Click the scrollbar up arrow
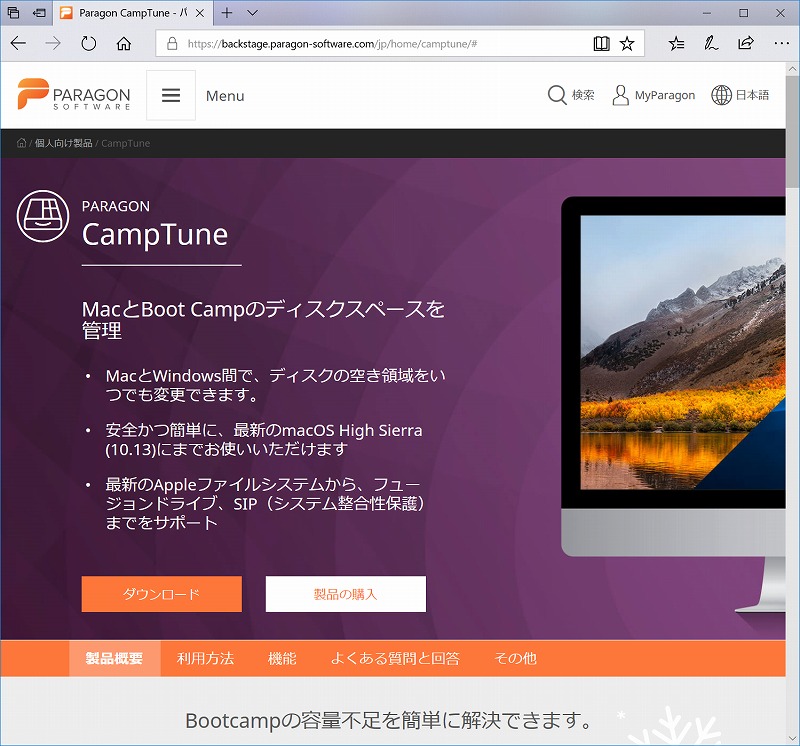The image size is (800, 746). click(x=792, y=69)
